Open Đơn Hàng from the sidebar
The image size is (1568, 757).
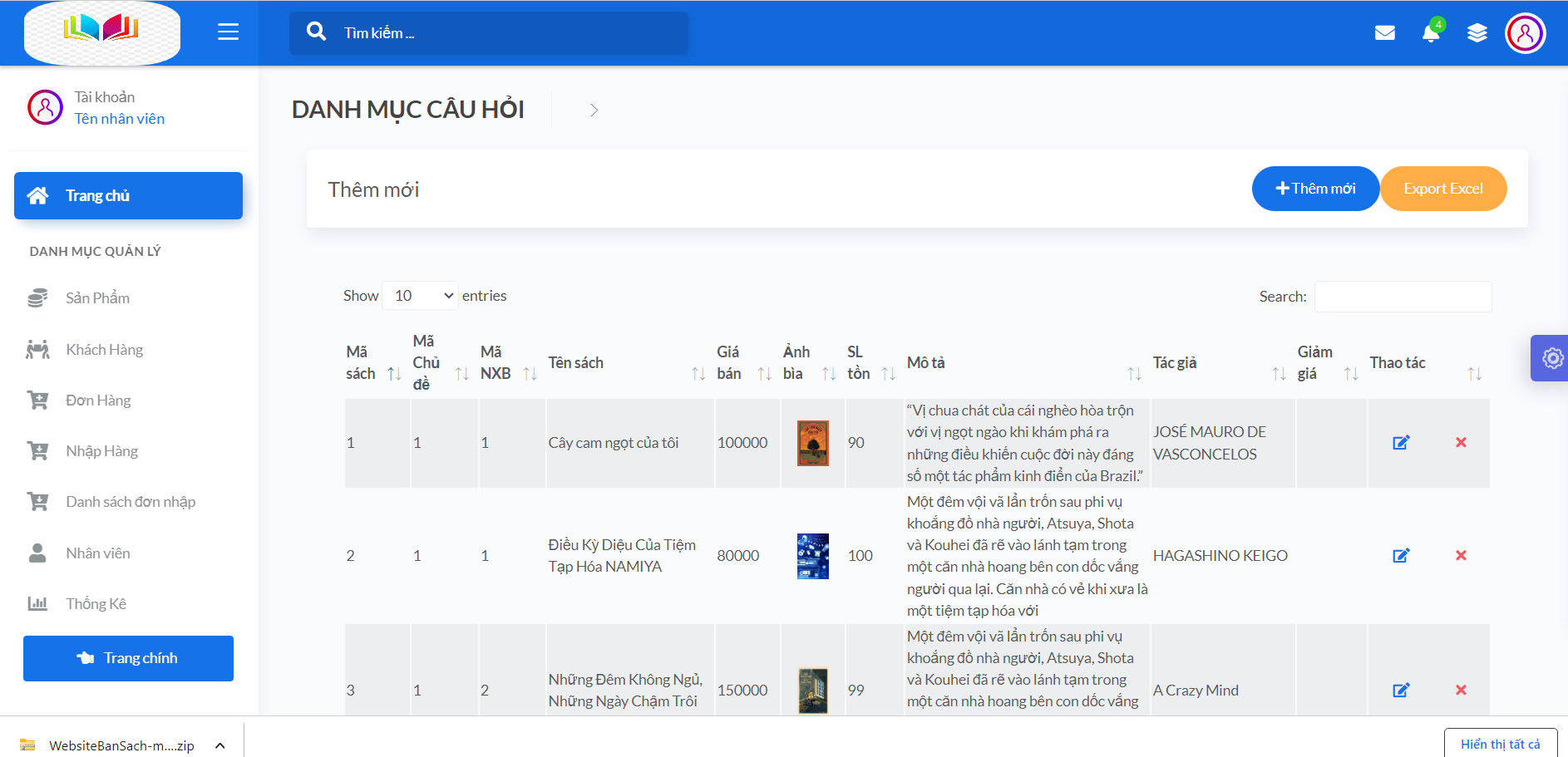[x=98, y=400]
